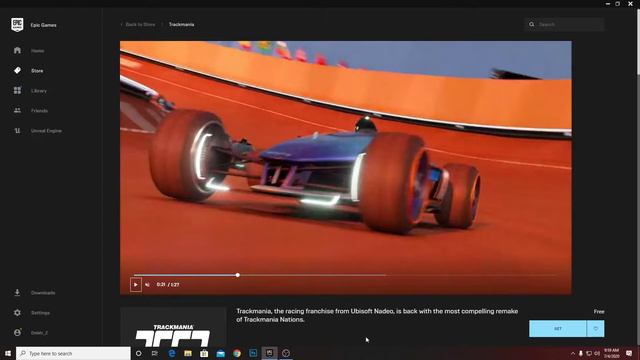Open Unreal Engine section
This screenshot has height=360, width=640.
(46, 131)
